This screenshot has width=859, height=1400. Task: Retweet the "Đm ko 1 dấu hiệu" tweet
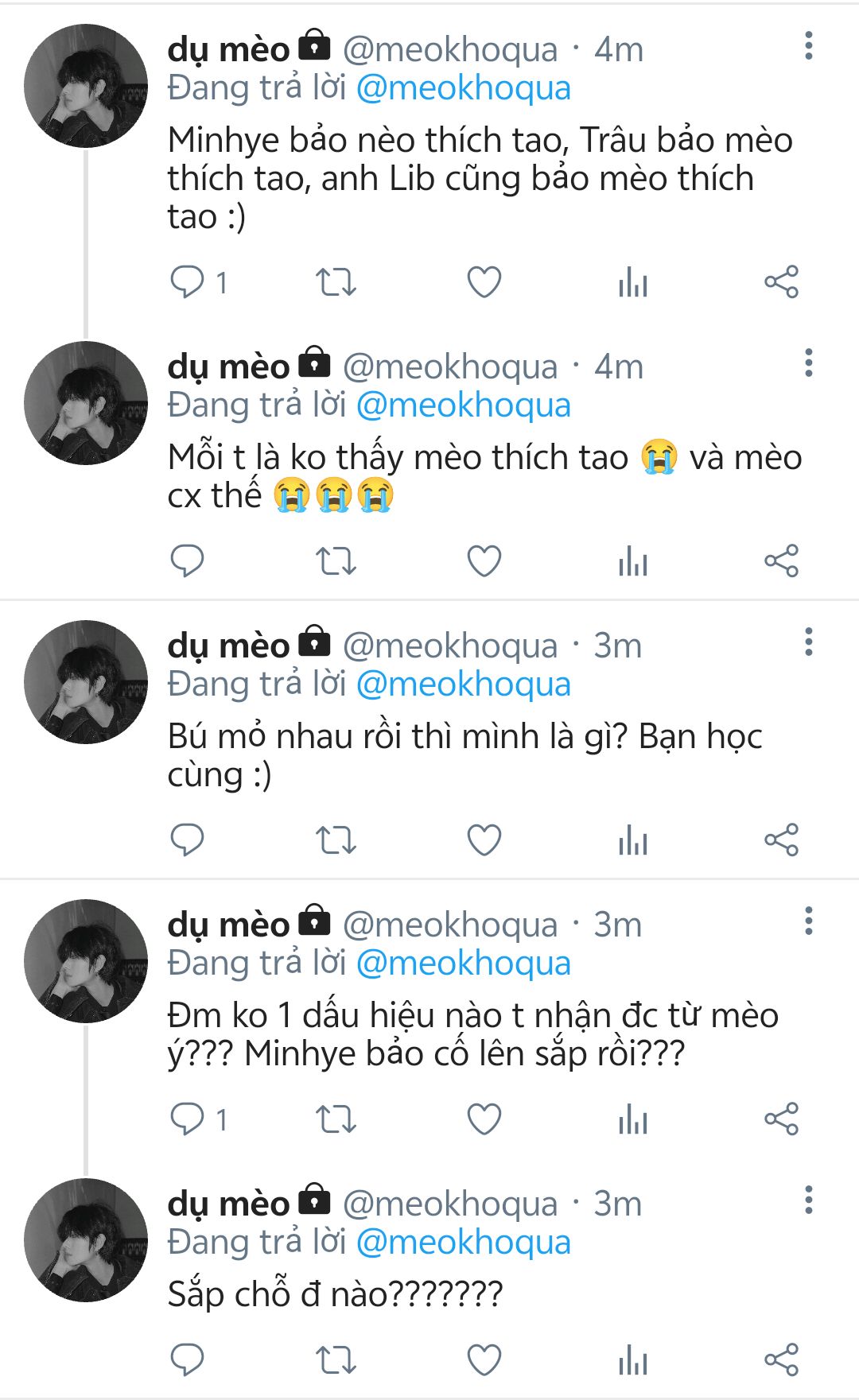(336, 1119)
